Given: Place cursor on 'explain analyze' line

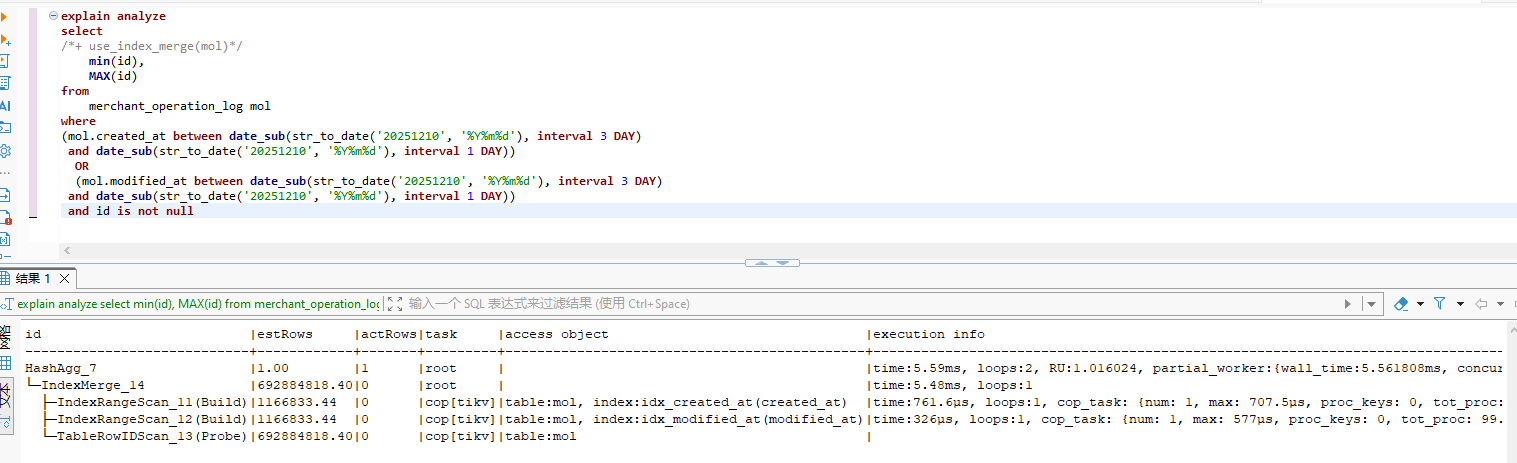Looking at the screenshot, I should pos(113,16).
